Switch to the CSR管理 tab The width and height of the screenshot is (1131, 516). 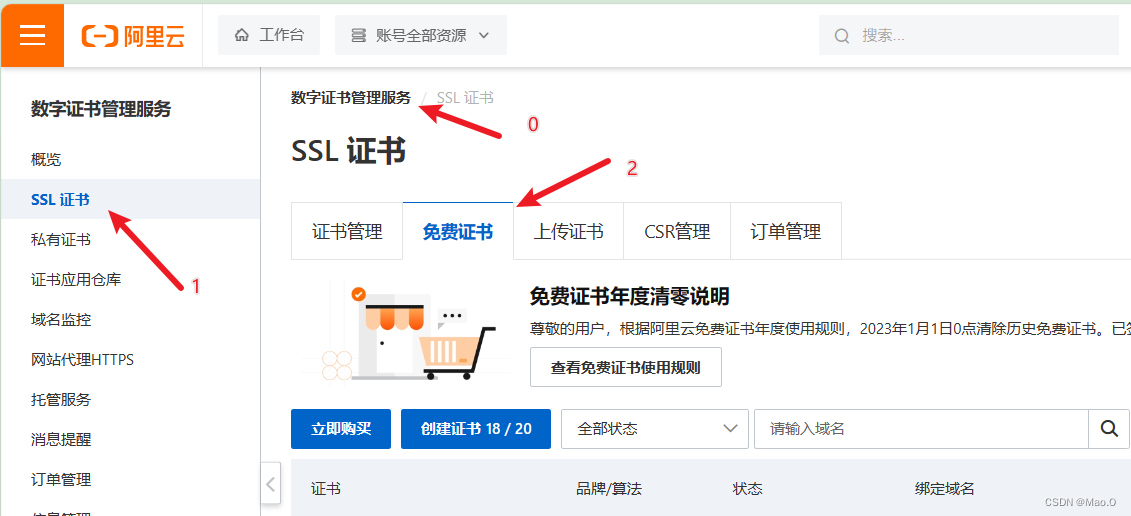(x=677, y=231)
